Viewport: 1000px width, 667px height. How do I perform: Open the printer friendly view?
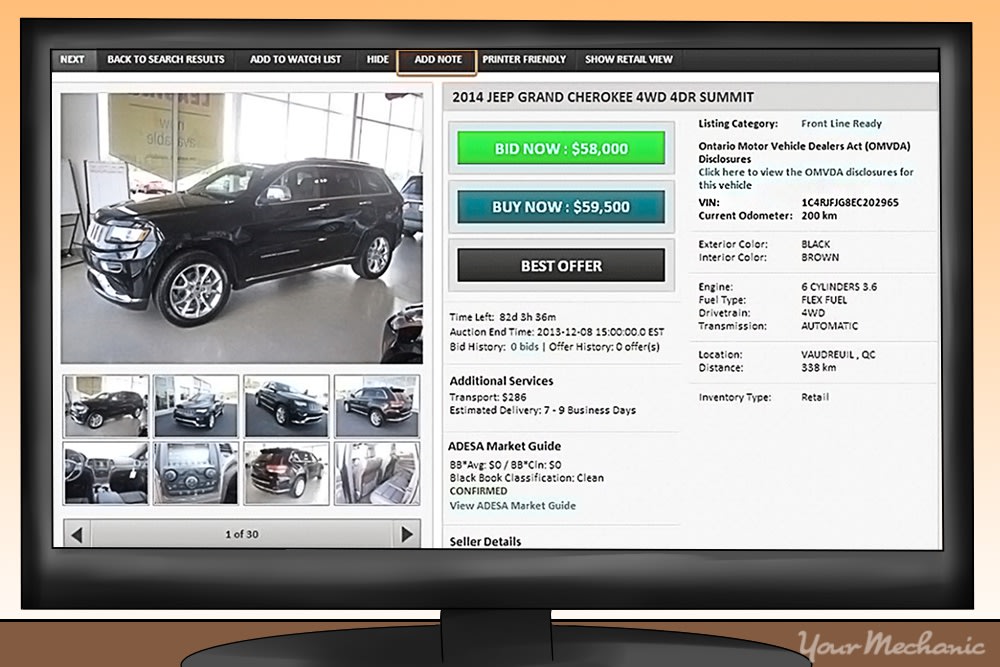[524, 59]
